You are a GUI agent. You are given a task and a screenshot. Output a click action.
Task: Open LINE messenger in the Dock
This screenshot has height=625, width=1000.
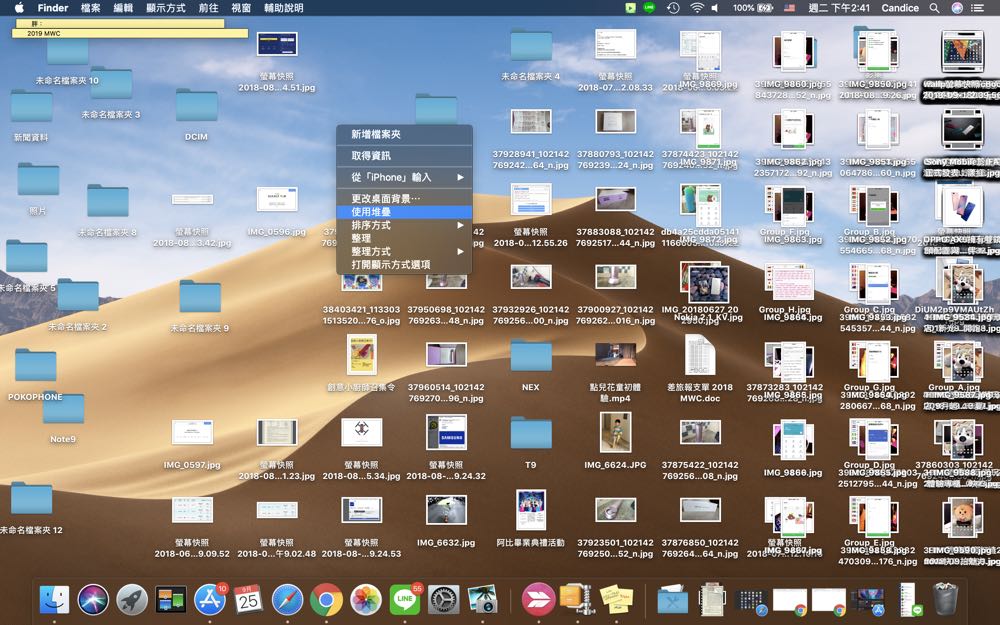[x=405, y=599]
